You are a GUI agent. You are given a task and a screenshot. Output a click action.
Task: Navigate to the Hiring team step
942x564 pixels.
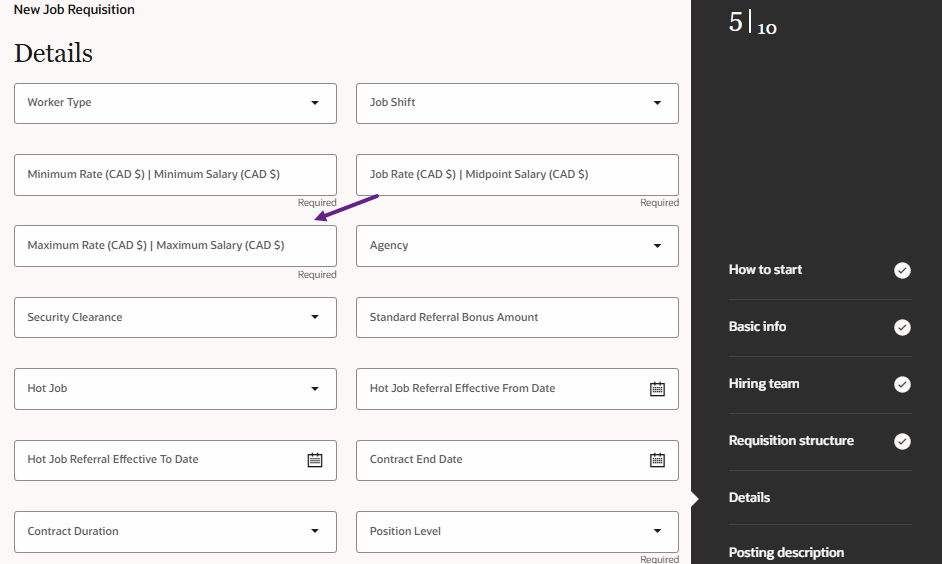click(764, 384)
